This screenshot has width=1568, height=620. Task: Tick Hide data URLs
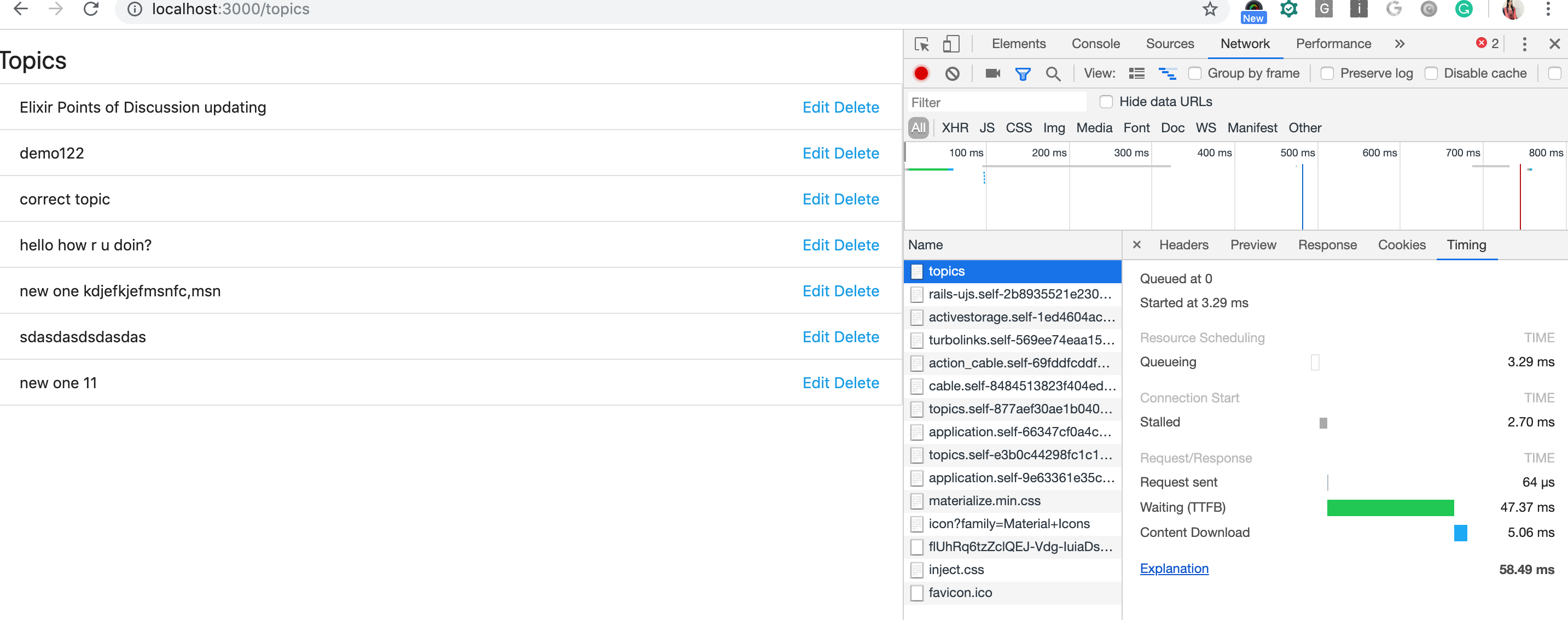click(x=1106, y=102)
